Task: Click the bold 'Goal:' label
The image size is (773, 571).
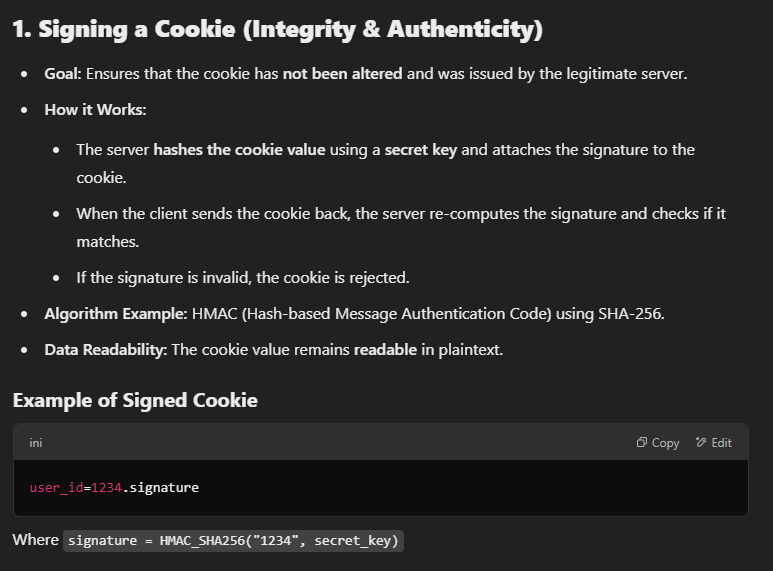Action: coord(62,74)
